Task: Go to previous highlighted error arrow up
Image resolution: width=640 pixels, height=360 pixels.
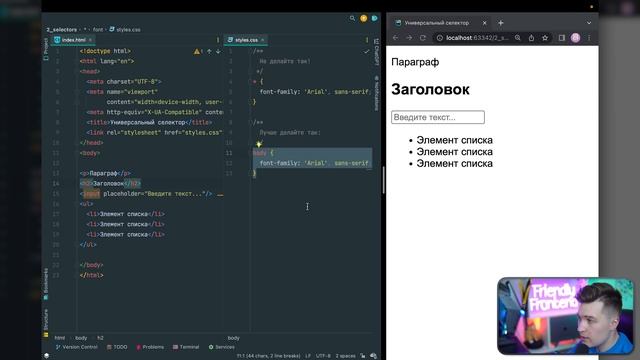Action: pyautogui.click(x=209, y=51)
